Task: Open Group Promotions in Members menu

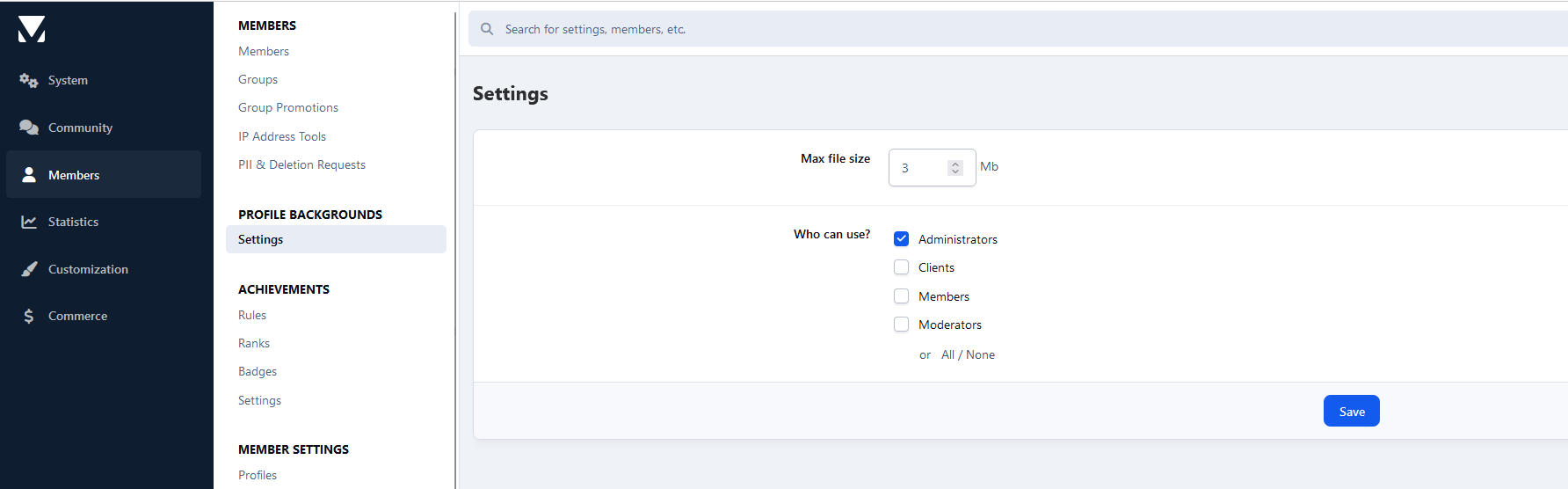Action: click(288, 107)
